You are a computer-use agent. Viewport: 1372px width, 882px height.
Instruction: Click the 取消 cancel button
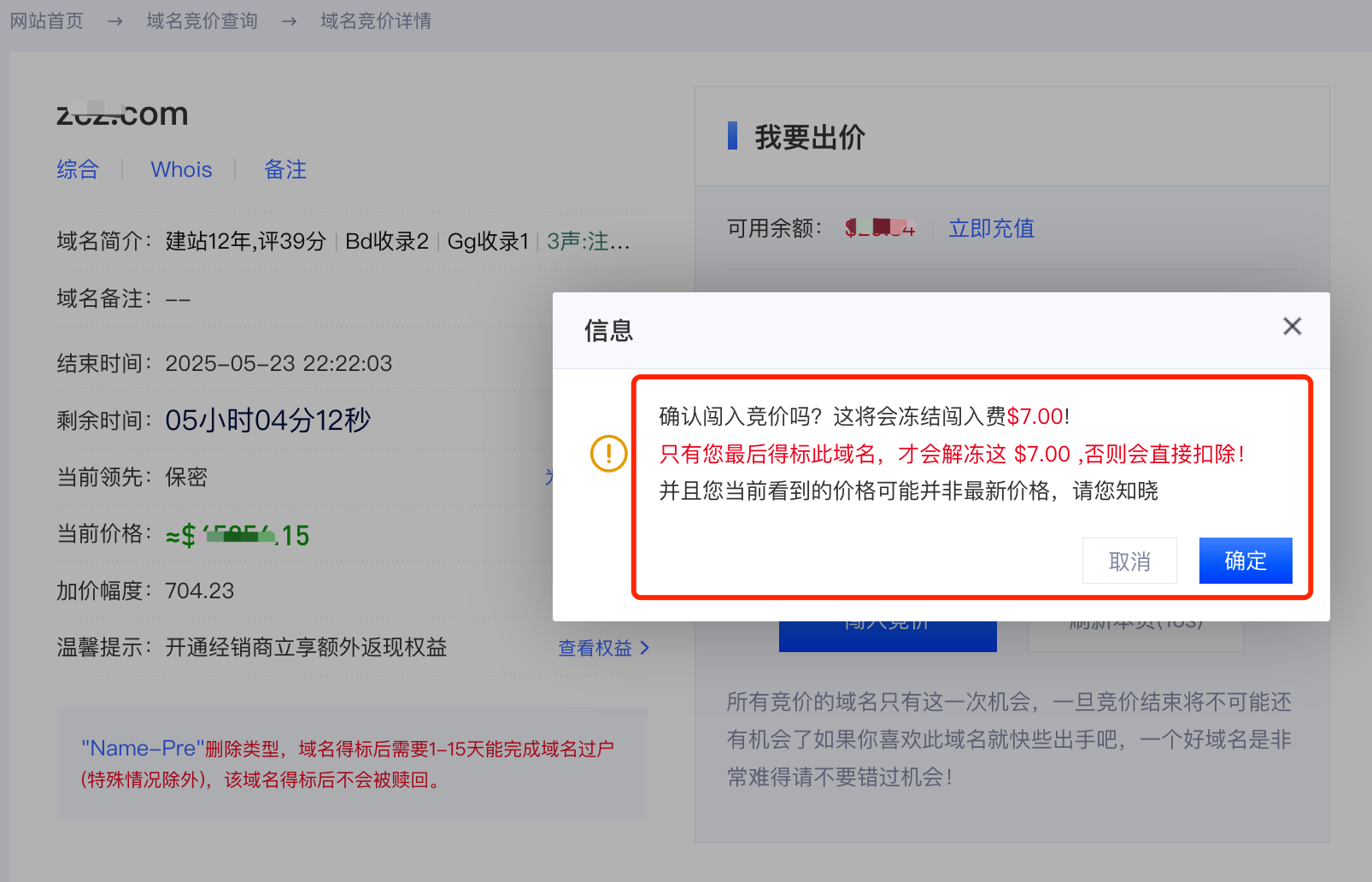[x=1129, y=561]
